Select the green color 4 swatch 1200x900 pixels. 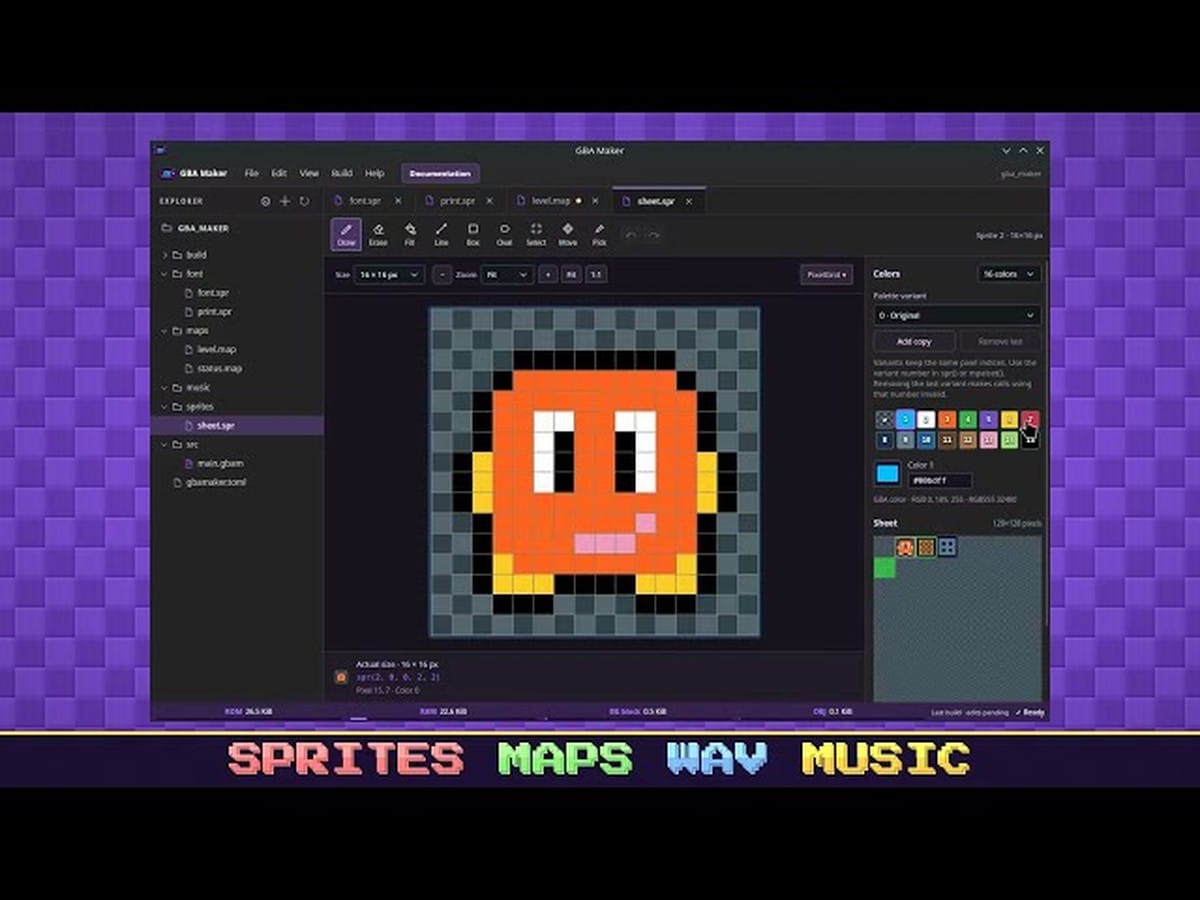pos(968,419)
